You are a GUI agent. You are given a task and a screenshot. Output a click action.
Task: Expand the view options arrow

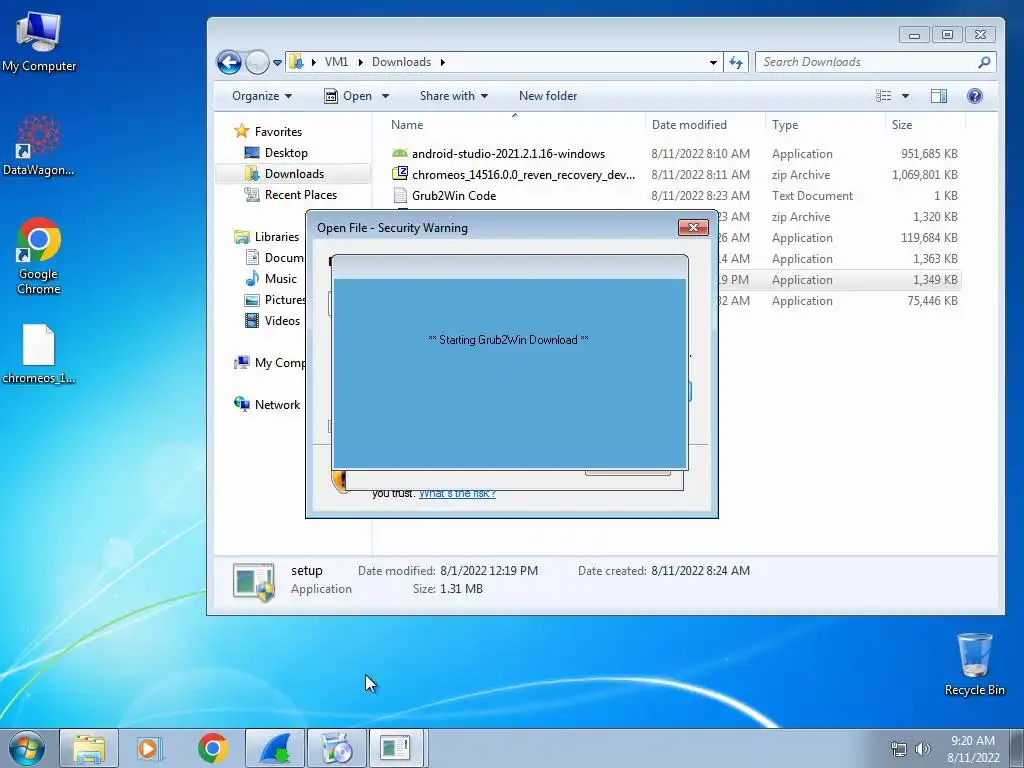(905, 96)
